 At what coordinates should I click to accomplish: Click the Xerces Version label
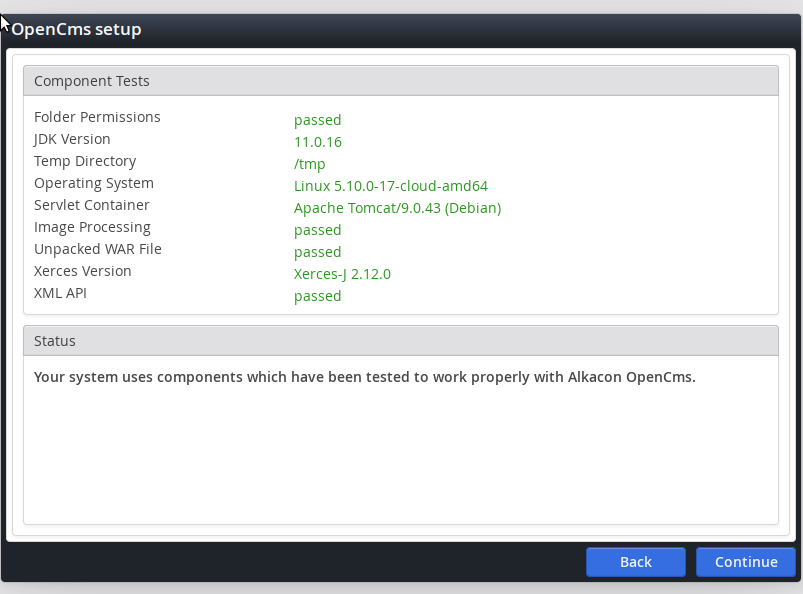pyautogui.click(x=83, y=271)
